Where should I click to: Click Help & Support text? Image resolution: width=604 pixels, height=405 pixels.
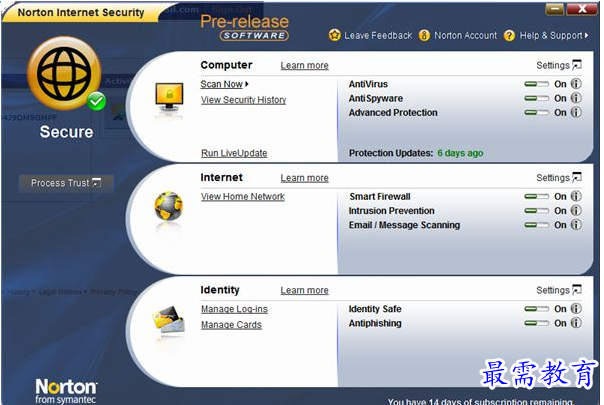pos(551,35)
